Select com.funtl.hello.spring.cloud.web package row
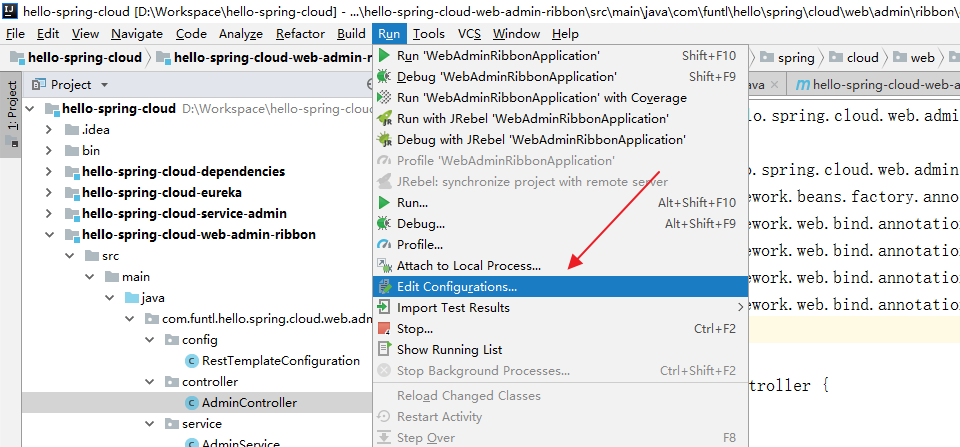 [197, 319]
